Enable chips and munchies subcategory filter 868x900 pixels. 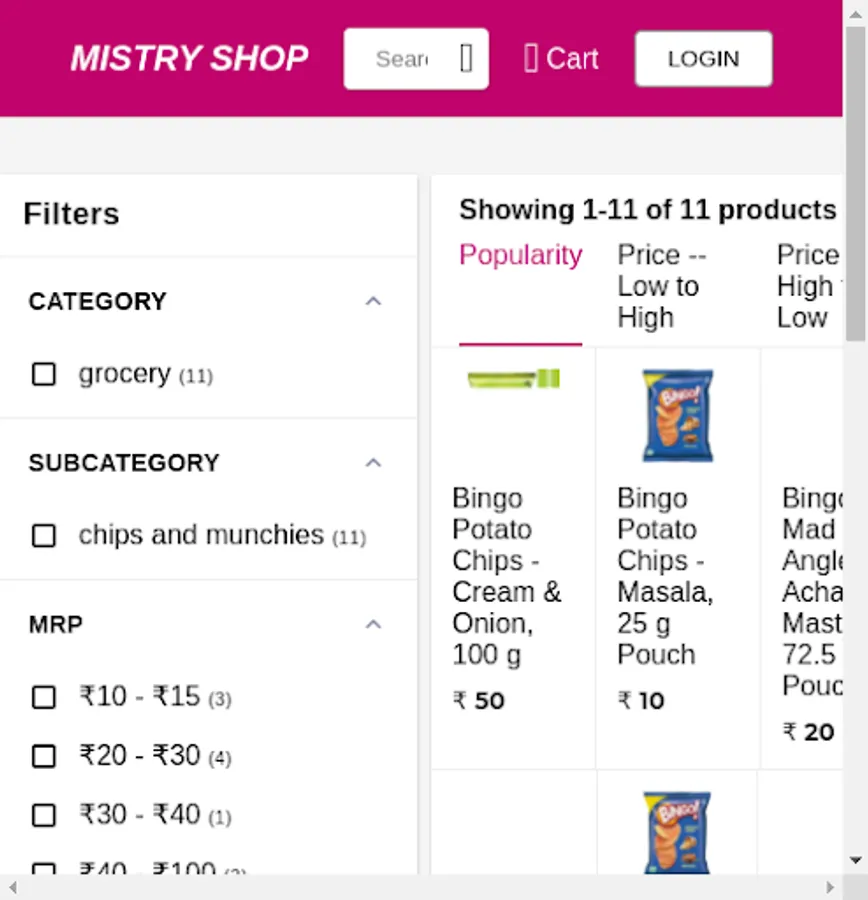[44, 536]
